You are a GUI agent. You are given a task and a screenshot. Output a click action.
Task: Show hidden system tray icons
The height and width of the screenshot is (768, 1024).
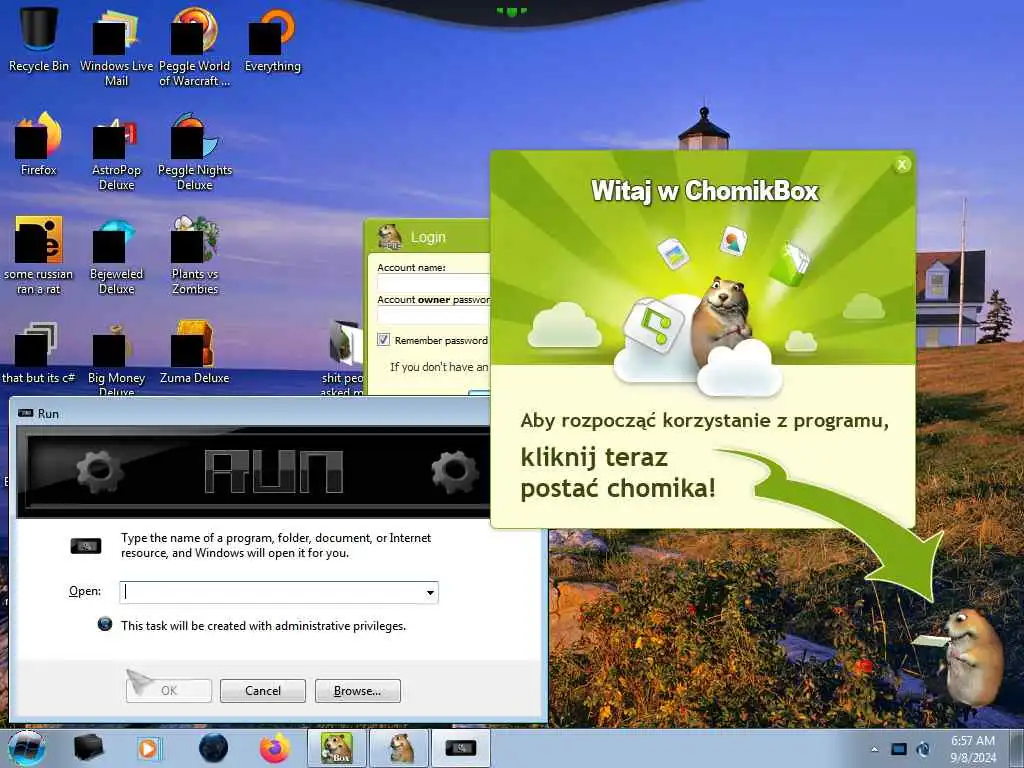click(874, 749)
